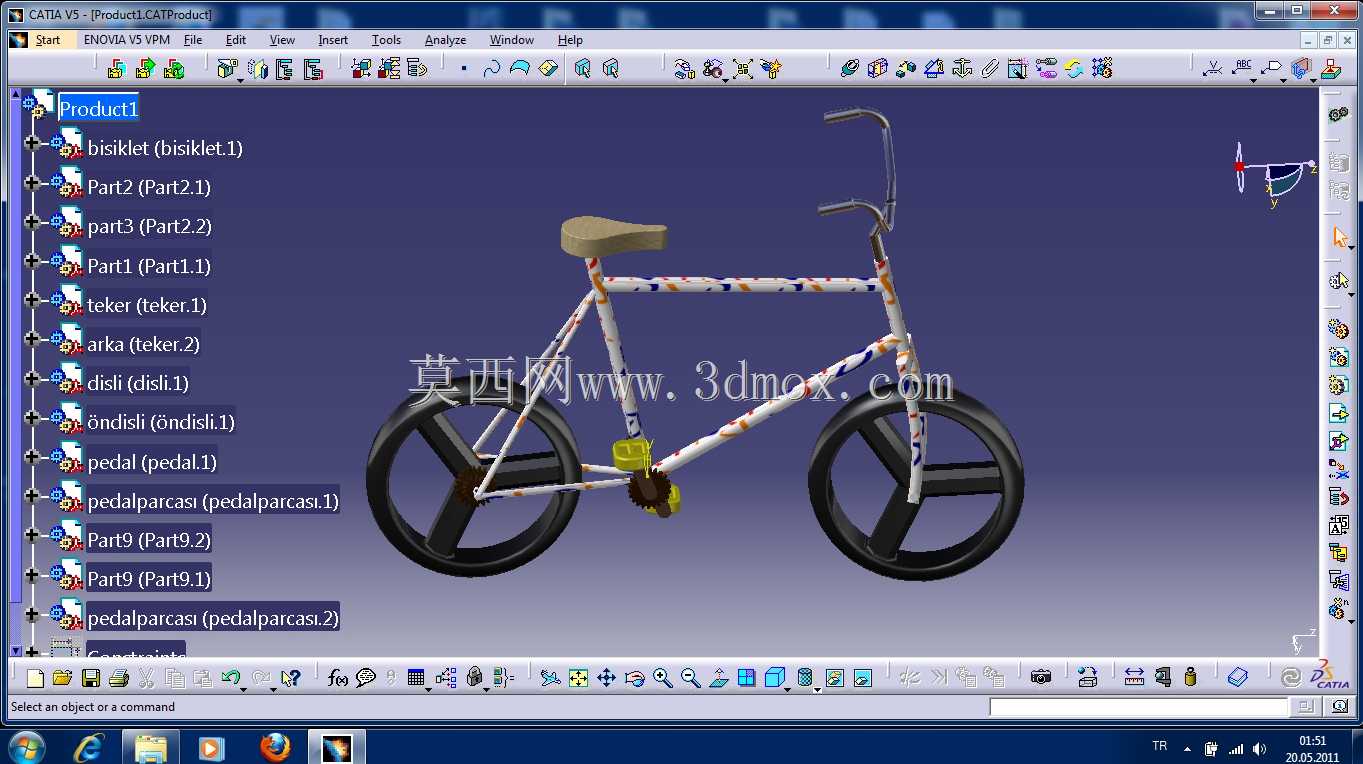
Task: Select Product1 root in the tree
Action: [x=98, y=108]
